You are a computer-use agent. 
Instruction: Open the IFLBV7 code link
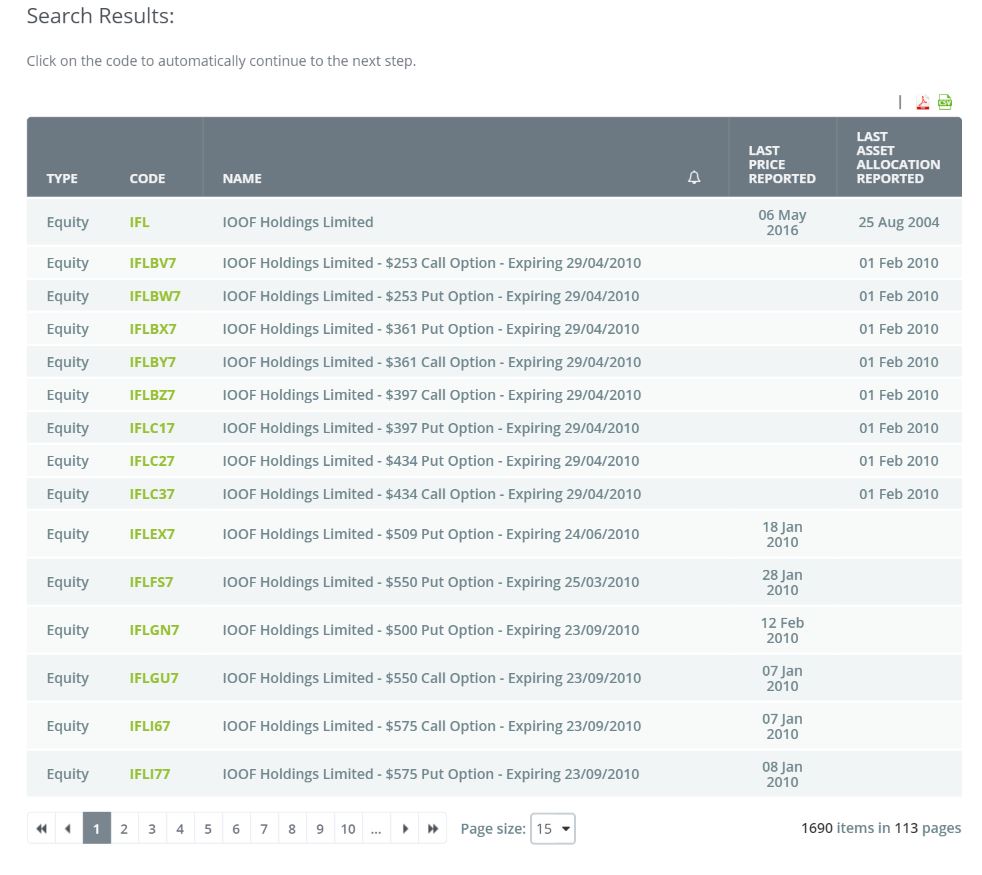click(152, 263)
